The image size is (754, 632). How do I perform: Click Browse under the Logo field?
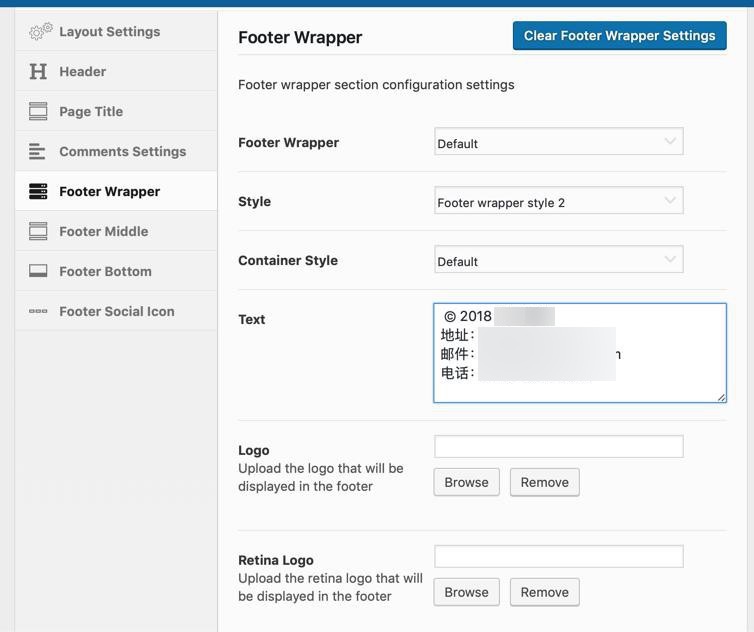[x=466, y=482]
